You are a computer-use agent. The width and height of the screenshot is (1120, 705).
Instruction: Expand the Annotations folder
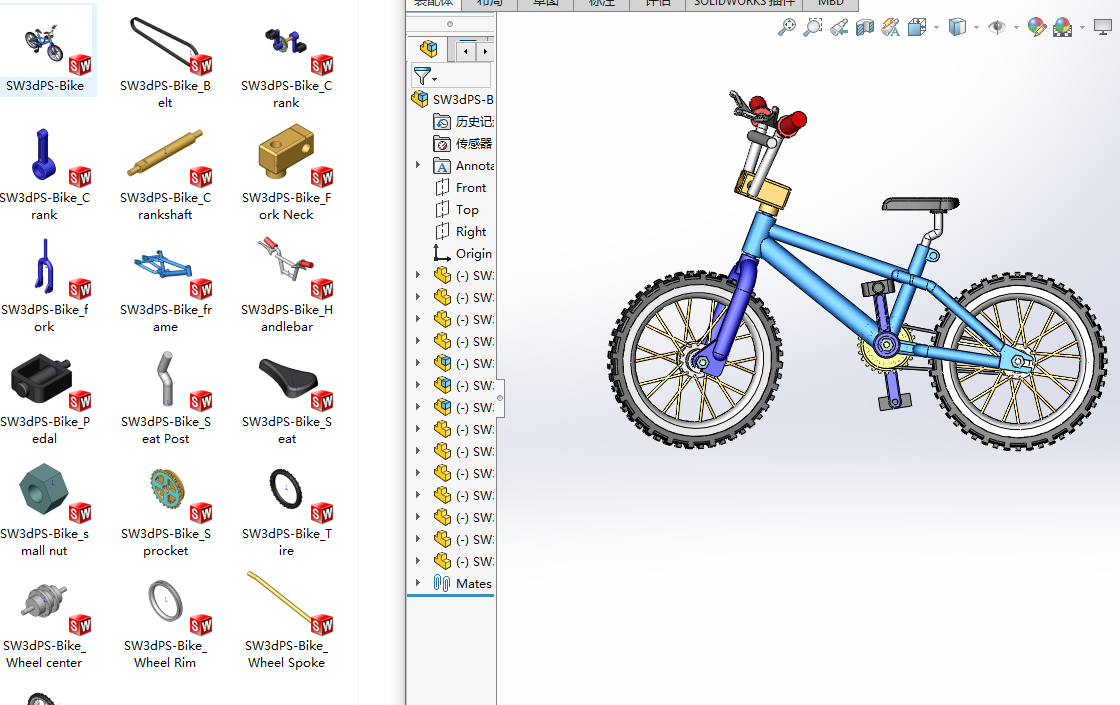(418, 165)
